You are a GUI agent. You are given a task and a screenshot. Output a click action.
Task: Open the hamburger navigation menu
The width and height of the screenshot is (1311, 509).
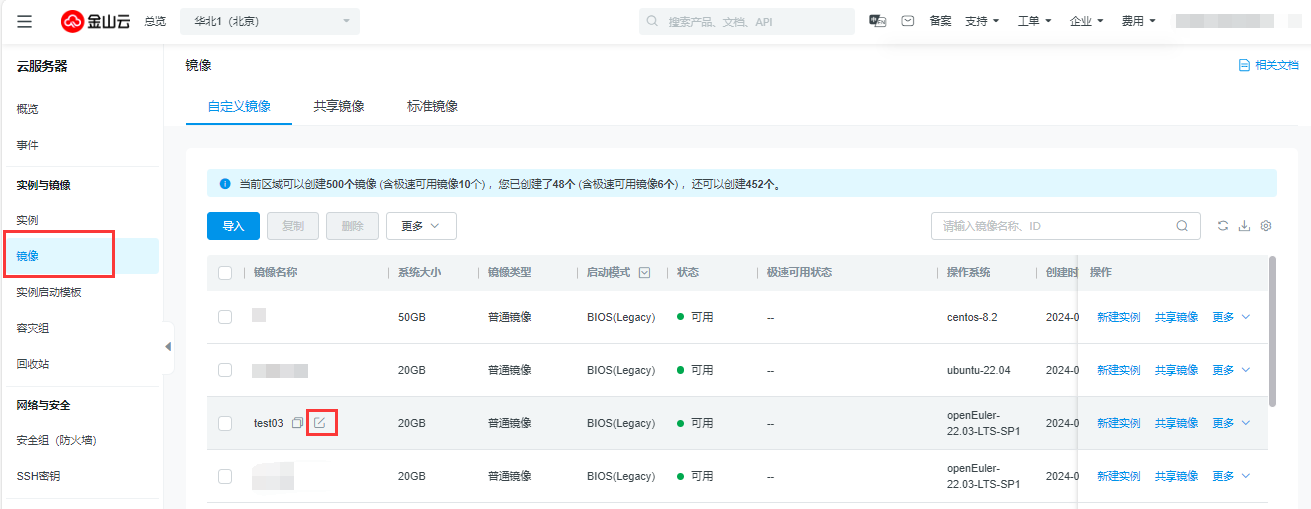tap(24, 21)
